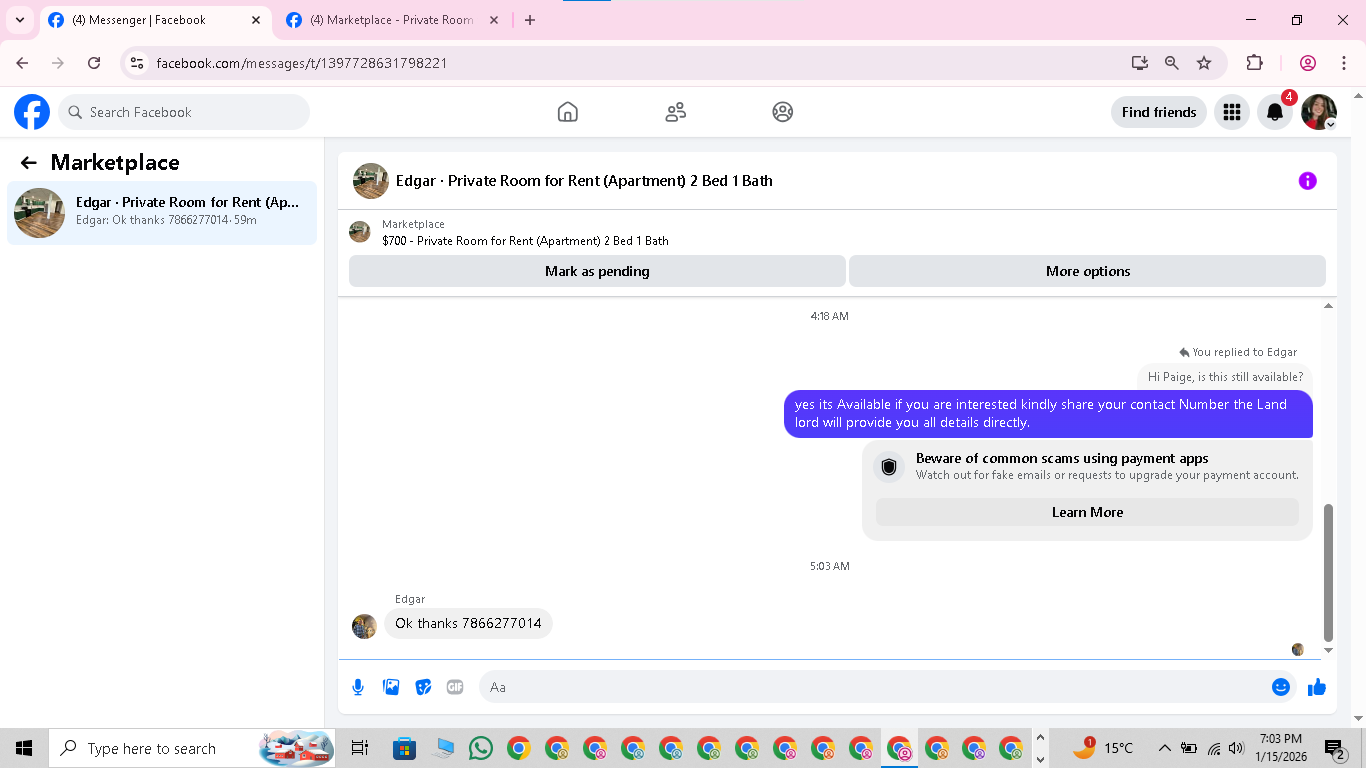The width and height of the screenshot is (1366, 768).
Task: Open the tab search dropdown arrow
Action: [19, 20]
